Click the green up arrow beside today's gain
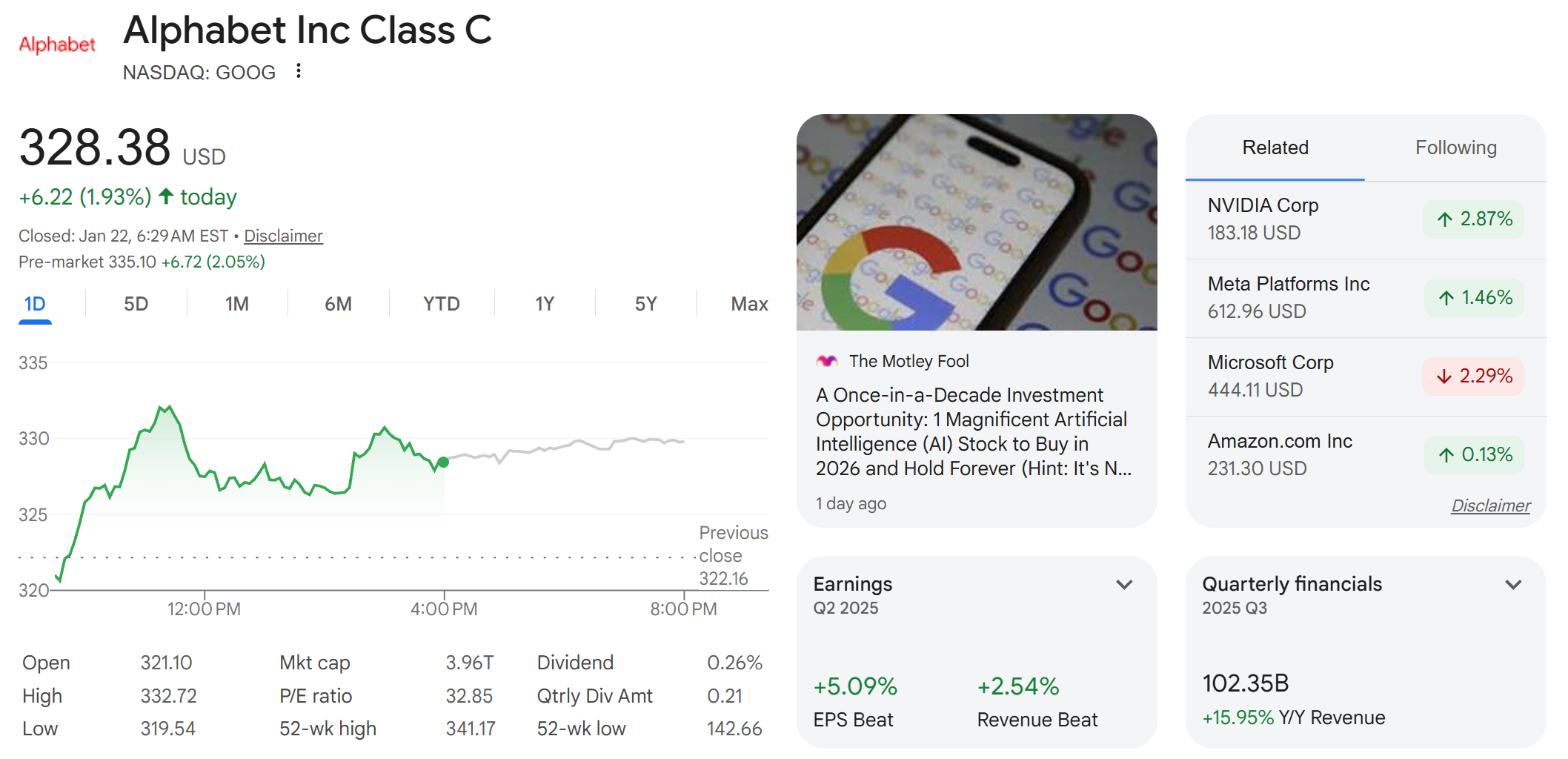The image size is (1568, 759). pyautogui.click(x=165, y=196)
